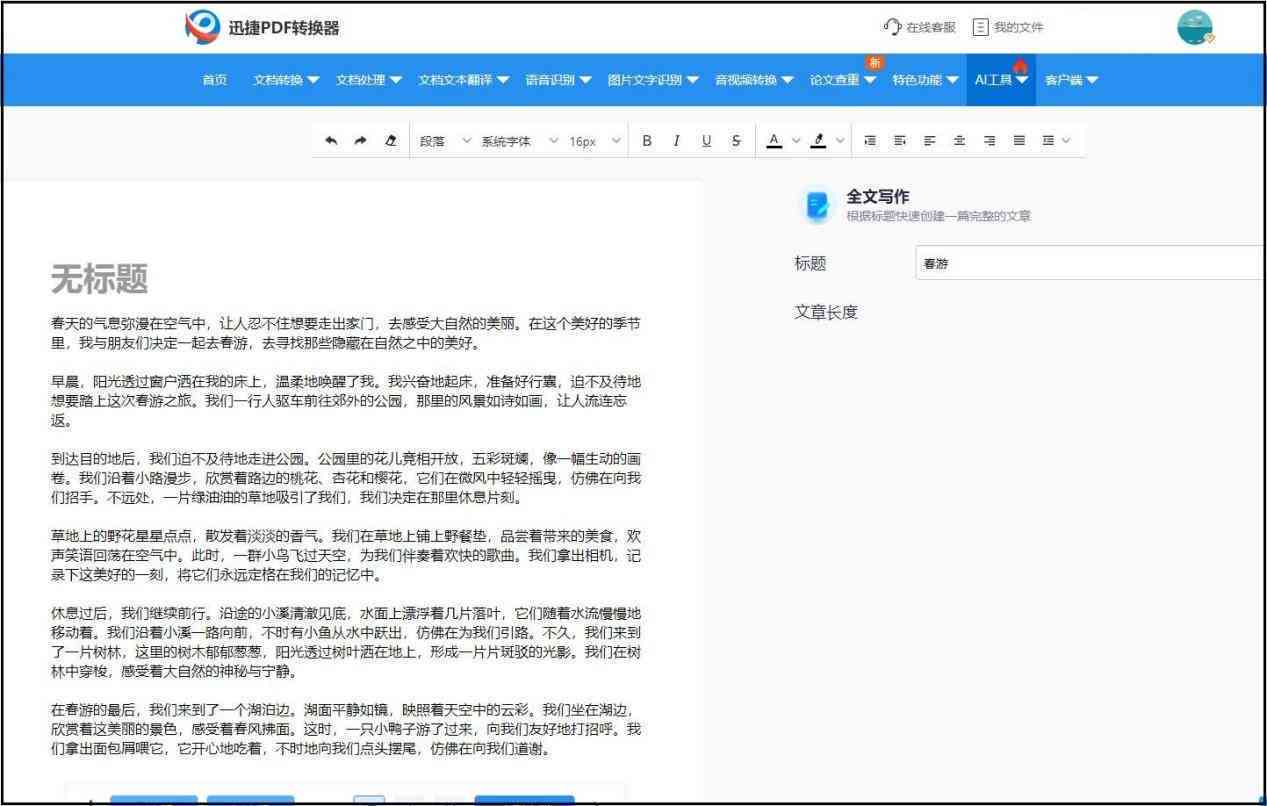Open the line spacing dropdown
This screenshot has width=1267, height=806.
coord(1056,141)
